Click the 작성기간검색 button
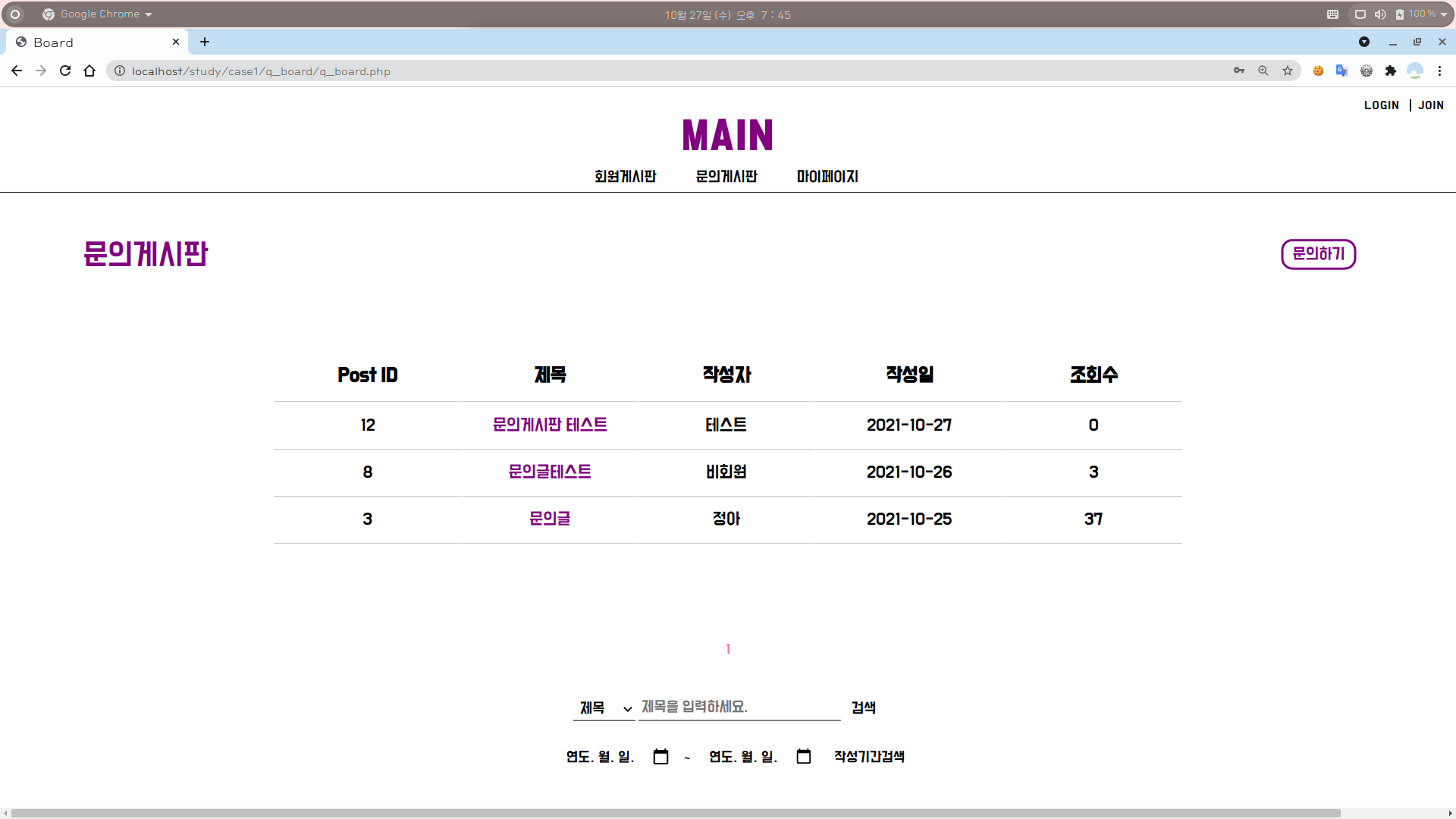Image resolution: width=1456 pixels, height=819 pixels. click(x=869, y=756)
